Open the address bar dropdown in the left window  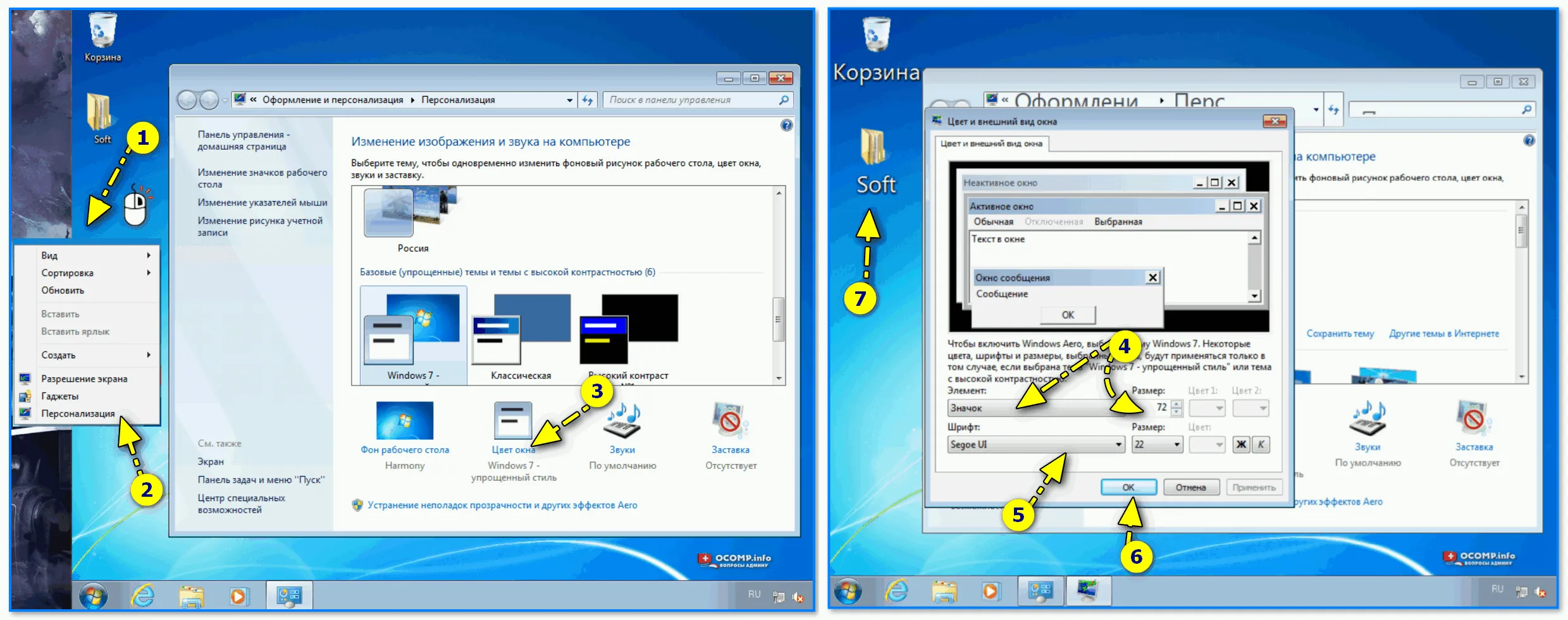coord(569,100)
